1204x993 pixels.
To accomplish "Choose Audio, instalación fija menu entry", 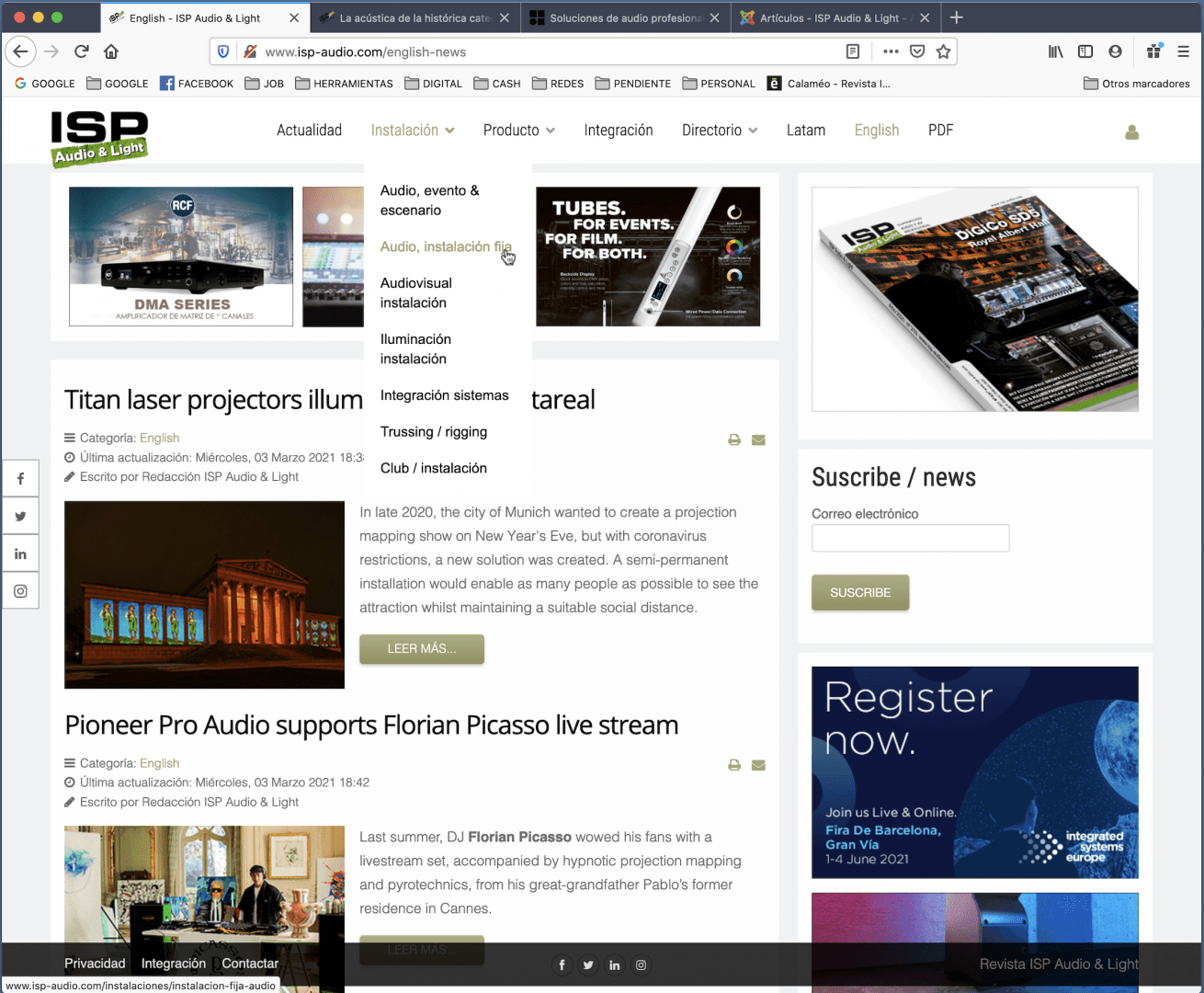I will coord(446,246).
